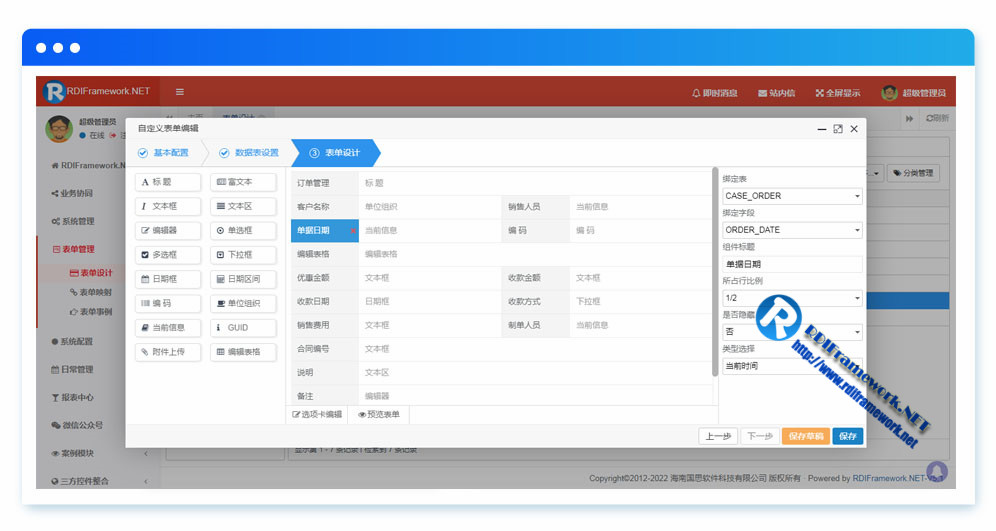Select the 表单设计 wizard step
This screenshot has height=531, width=996.
(335, 152)
